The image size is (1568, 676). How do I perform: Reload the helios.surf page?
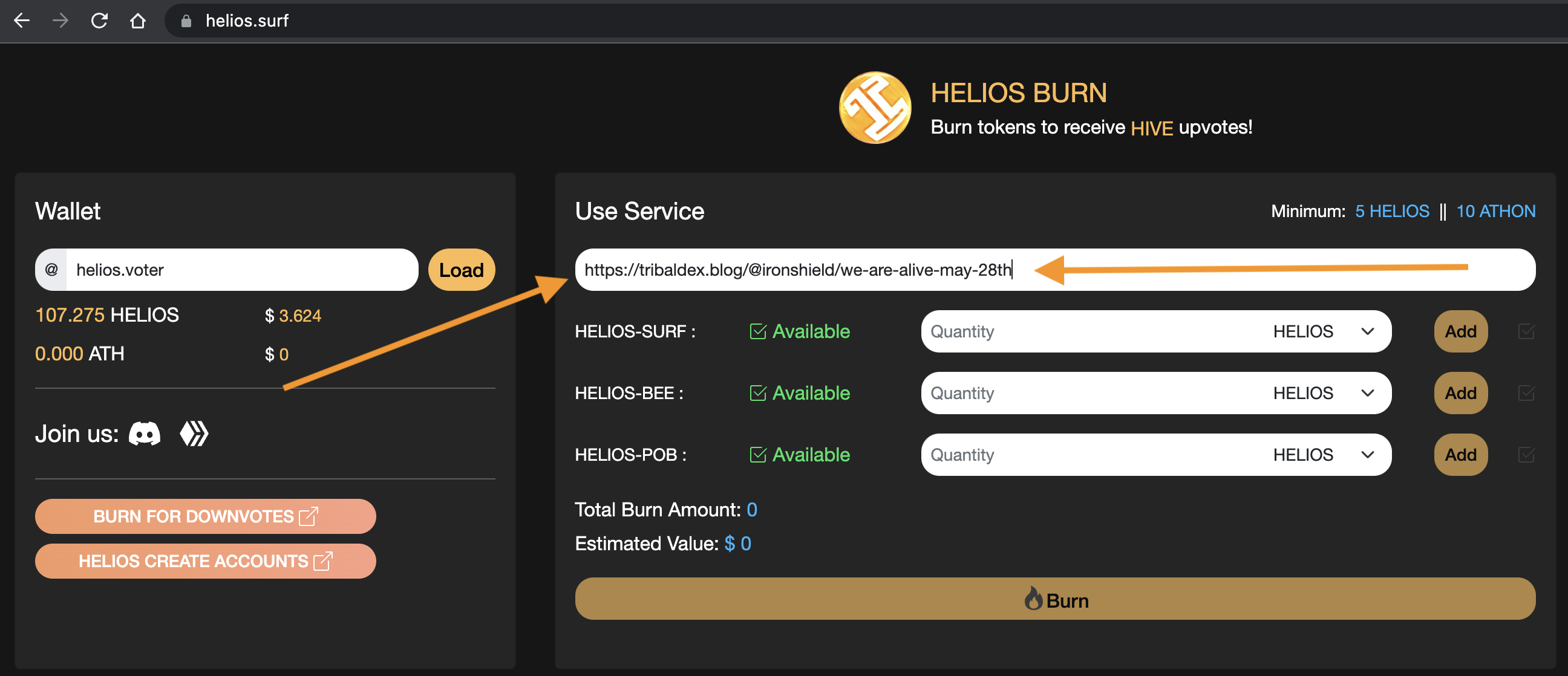coord(99,21)
